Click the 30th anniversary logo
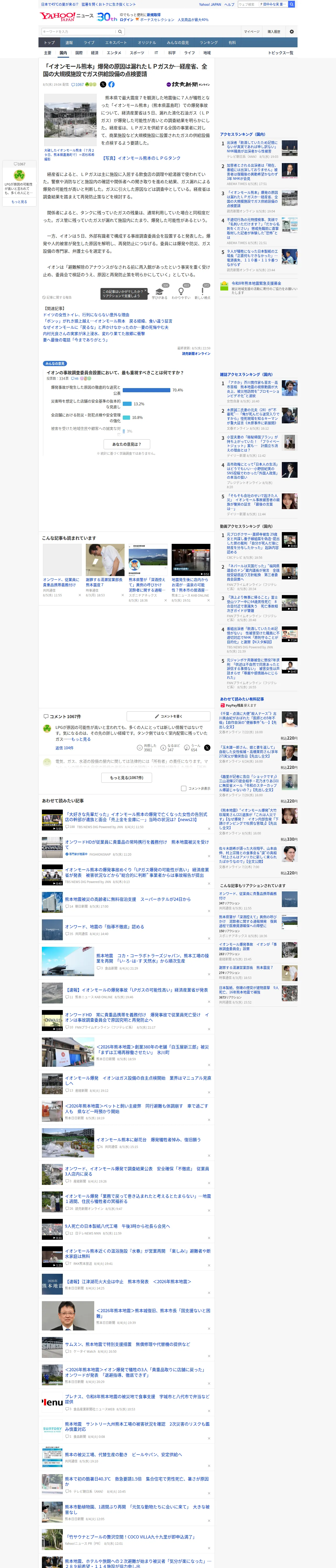The height and width of the screenshot is (1568, 336). pos(107,17)
